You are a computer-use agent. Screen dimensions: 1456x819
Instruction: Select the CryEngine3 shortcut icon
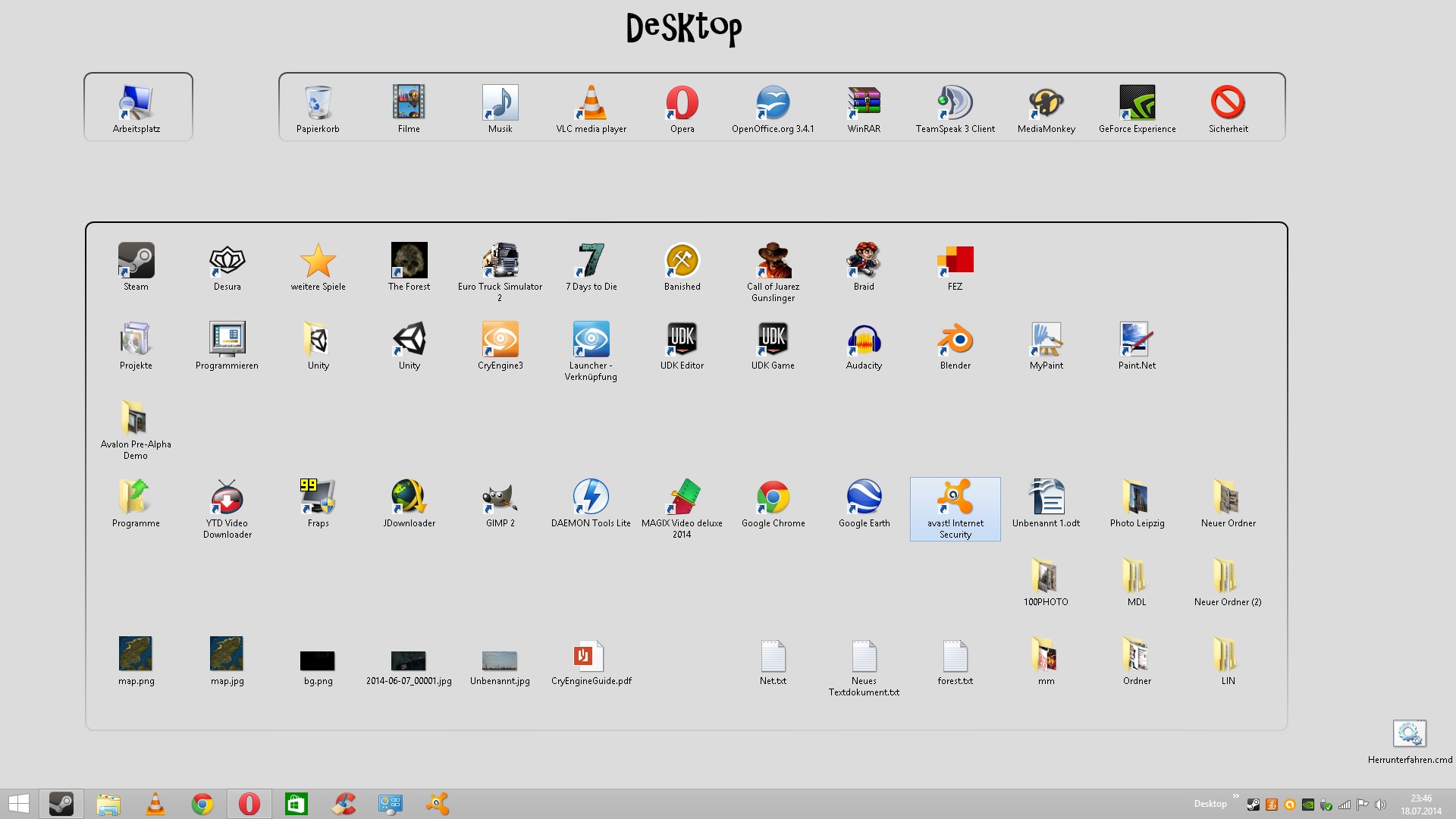(500, 340)
